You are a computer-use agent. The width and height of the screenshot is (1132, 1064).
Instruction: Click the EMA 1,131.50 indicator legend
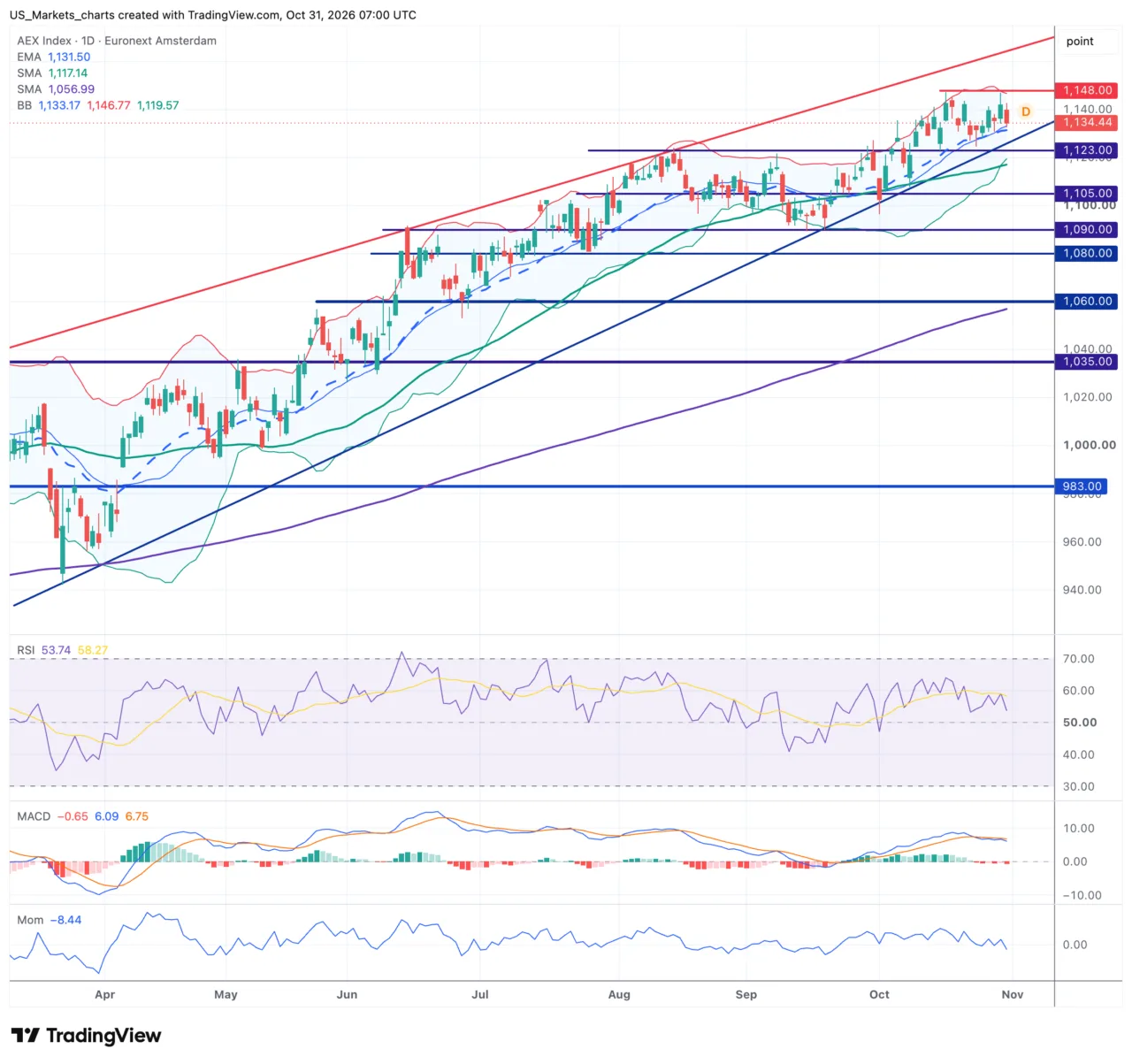(x=54, y=57)
